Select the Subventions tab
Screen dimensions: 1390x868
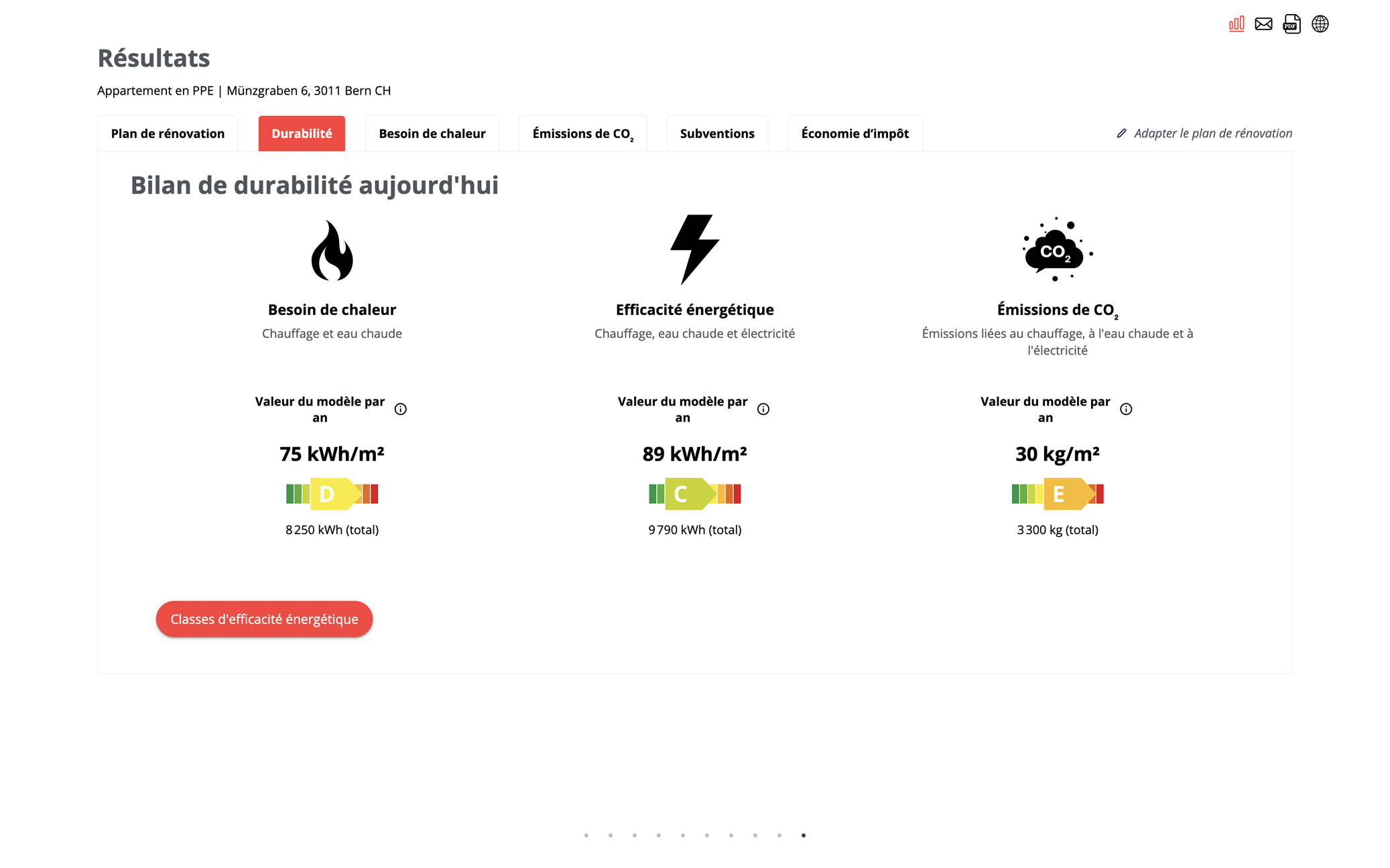tap(717, 133)
